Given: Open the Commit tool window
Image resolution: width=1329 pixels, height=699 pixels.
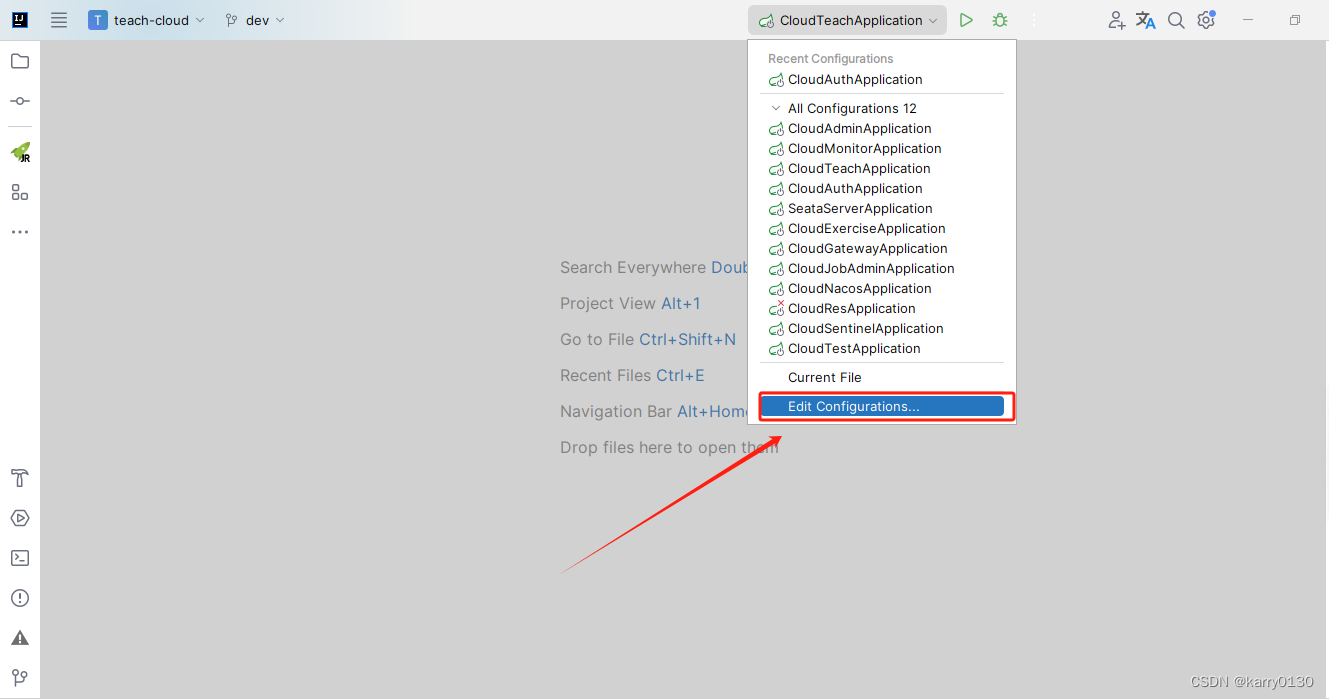Looking at the screenshot, I should pyautogui.click(x=19, y=100).
